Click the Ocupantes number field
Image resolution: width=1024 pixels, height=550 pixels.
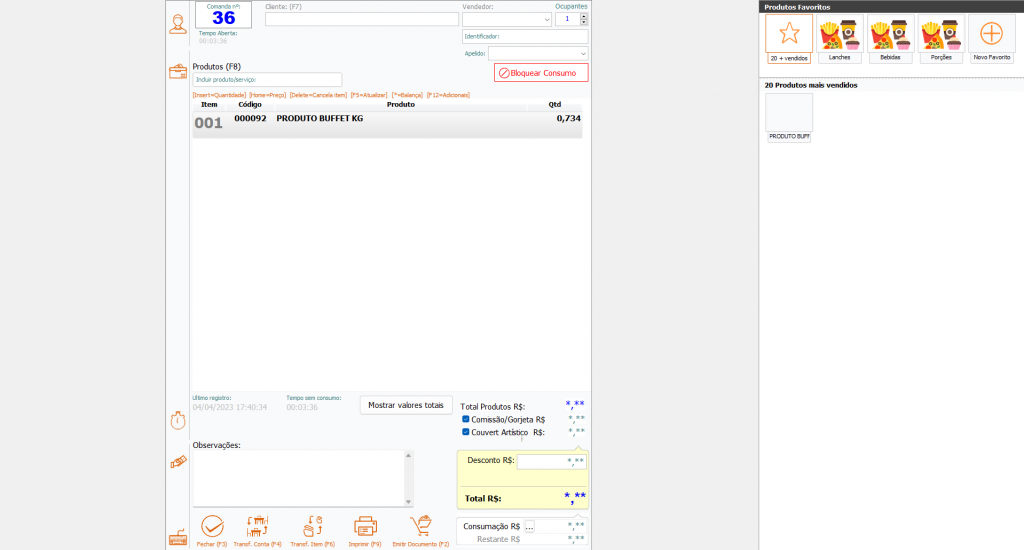pos(568,20)
